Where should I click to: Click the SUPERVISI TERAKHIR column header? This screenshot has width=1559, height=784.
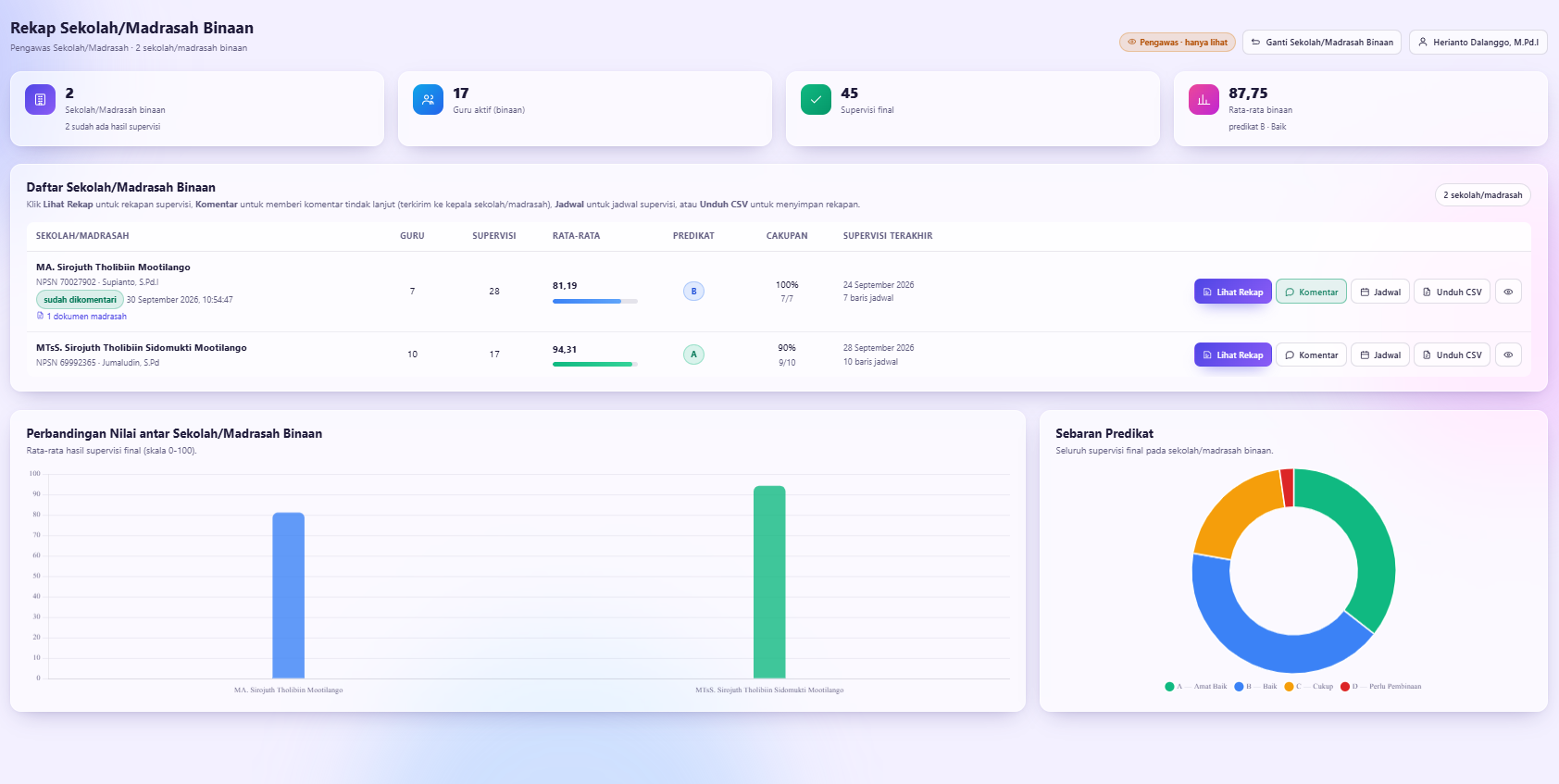888,236
